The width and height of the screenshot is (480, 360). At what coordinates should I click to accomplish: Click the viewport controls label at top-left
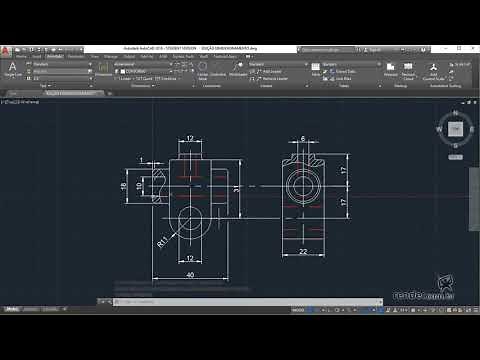(x=20, y=102)
